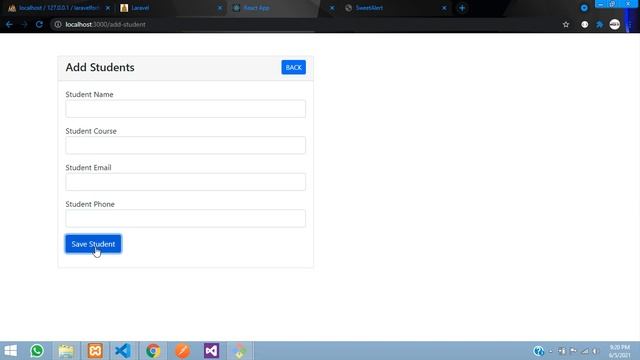Close the SweetAlert tab
Screen dimensions: 640x360
point(444,8)
